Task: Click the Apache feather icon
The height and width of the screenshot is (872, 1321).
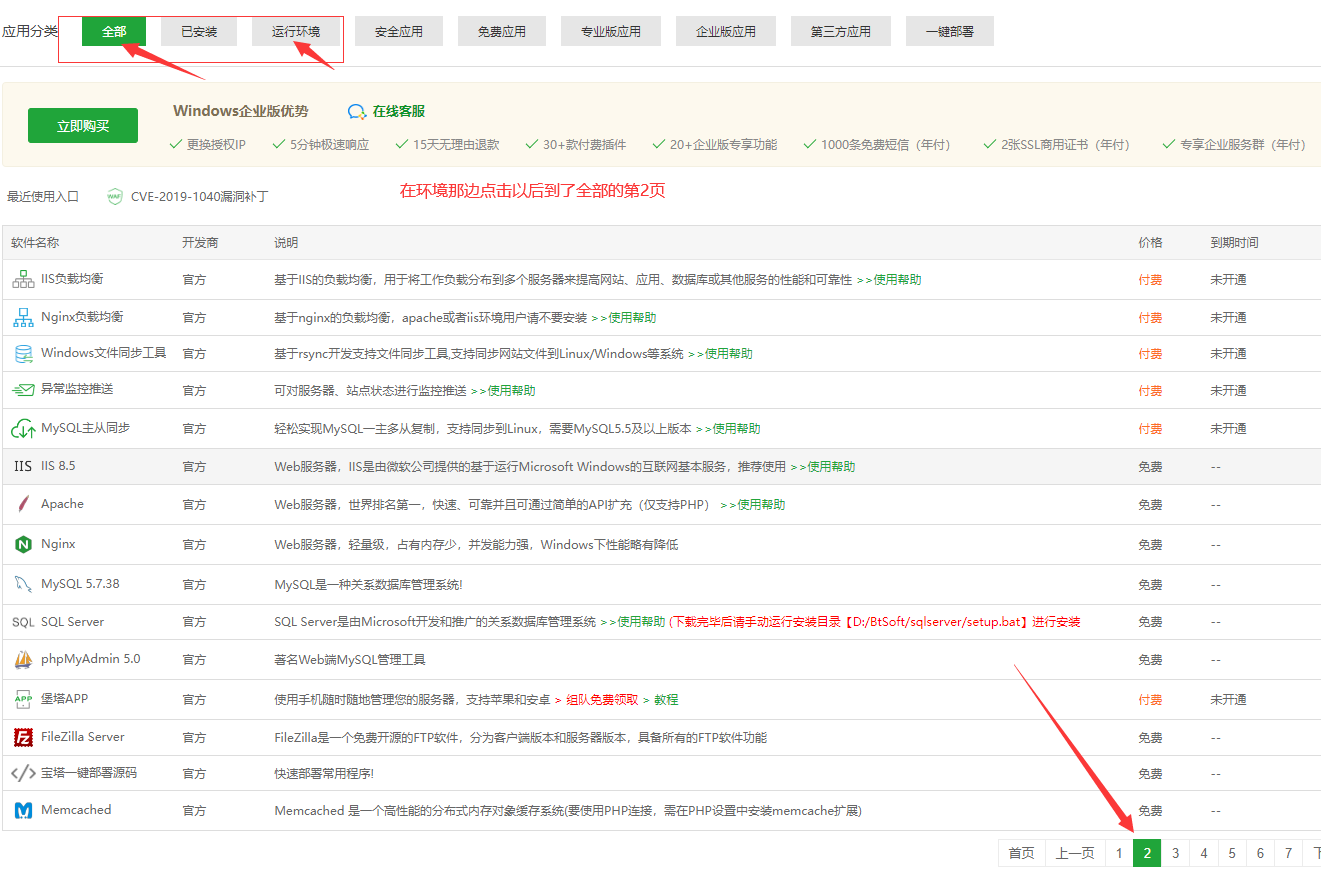Action: [x=23, y=504]
